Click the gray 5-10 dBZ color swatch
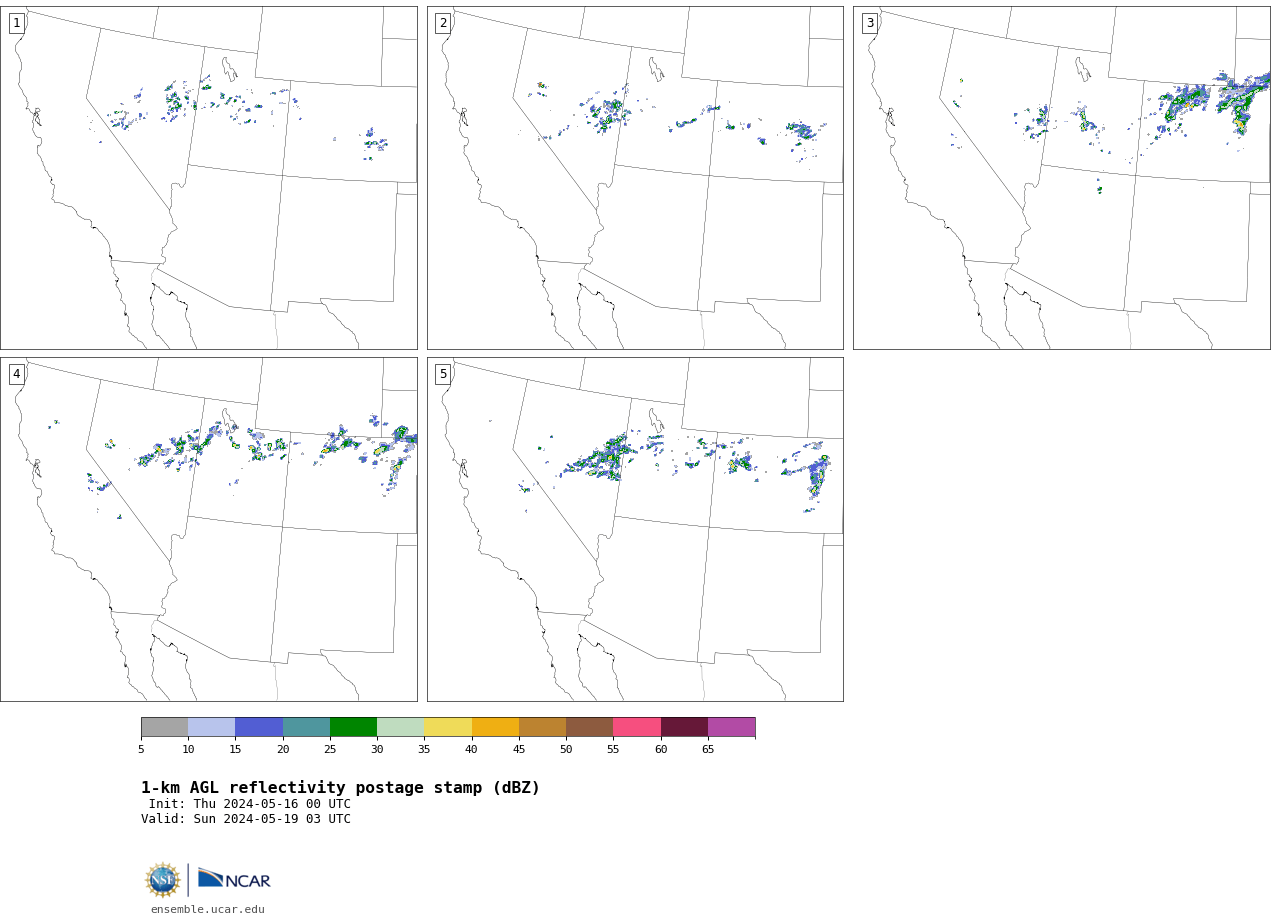The height and width of the screenshot is (920, 1280). point(164,727)
